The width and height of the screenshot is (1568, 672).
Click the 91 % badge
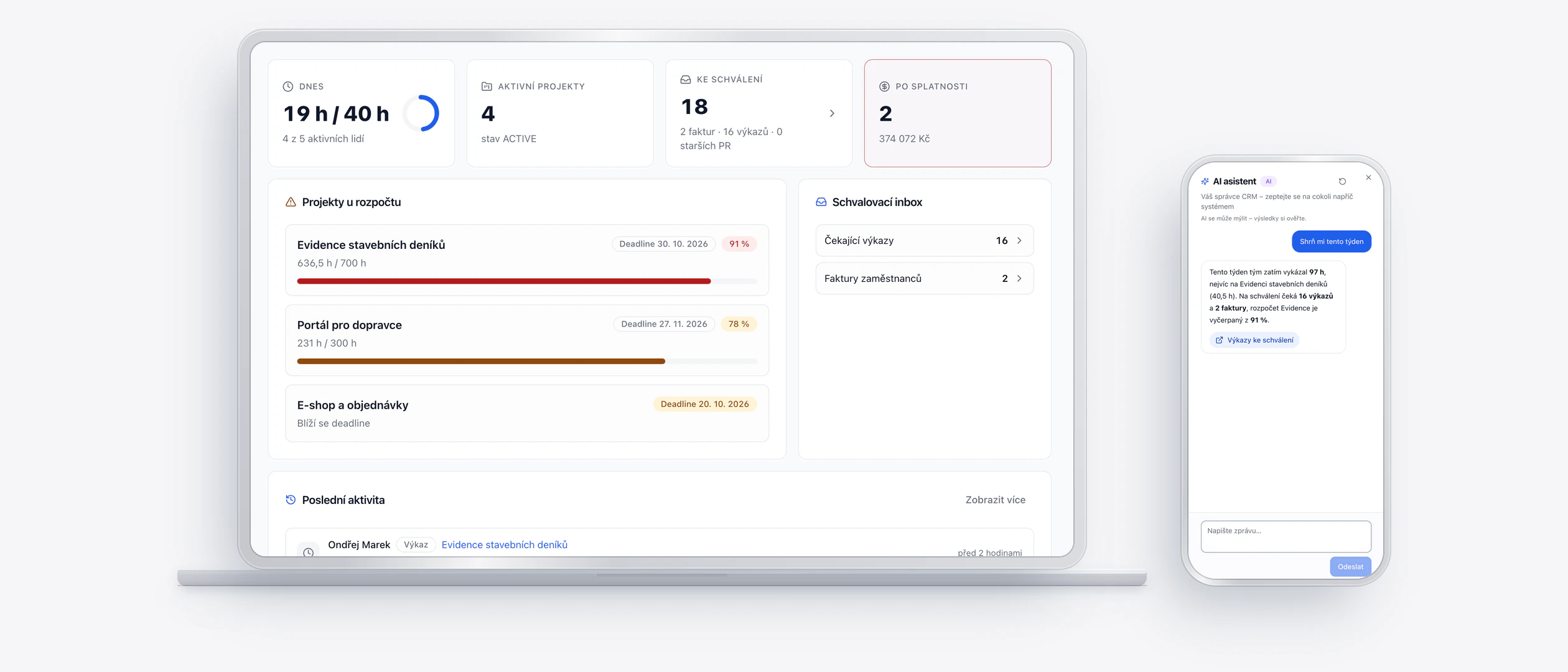(x=739, y=244)
